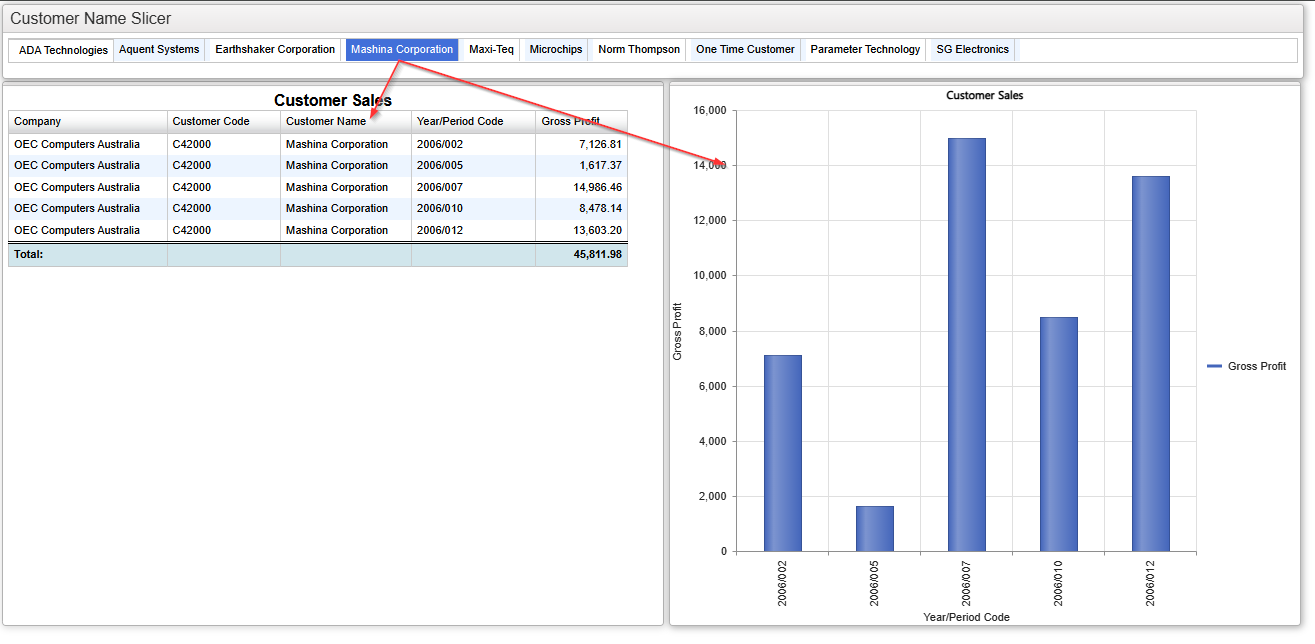
Task: Sort by Gross Profit column header
Action: point(582,121)
